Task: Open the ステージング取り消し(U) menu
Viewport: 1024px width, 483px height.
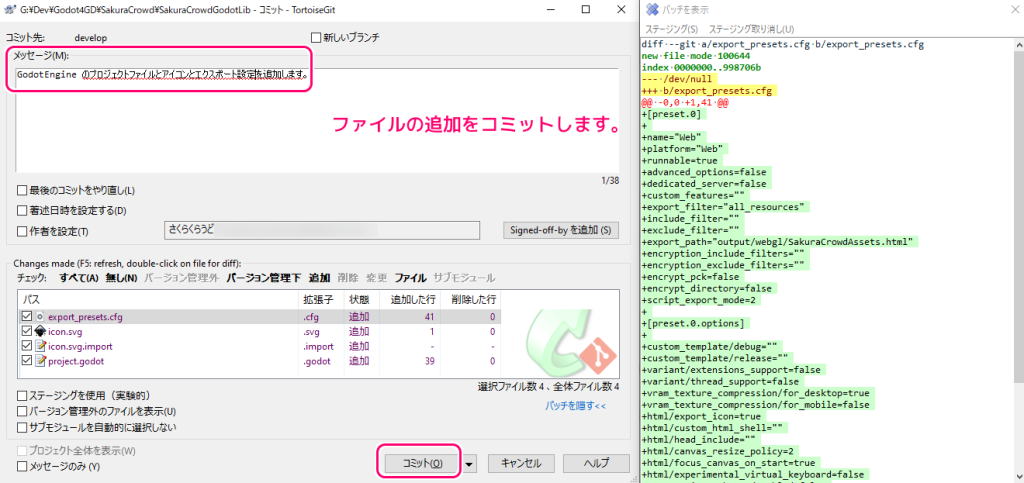Action: point(745,29)
